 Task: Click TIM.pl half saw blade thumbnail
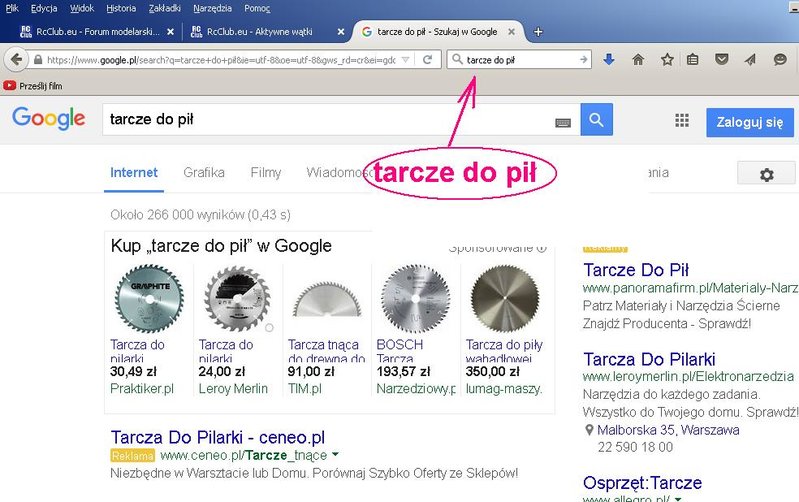pyautogui.click(x=327, y=300)
